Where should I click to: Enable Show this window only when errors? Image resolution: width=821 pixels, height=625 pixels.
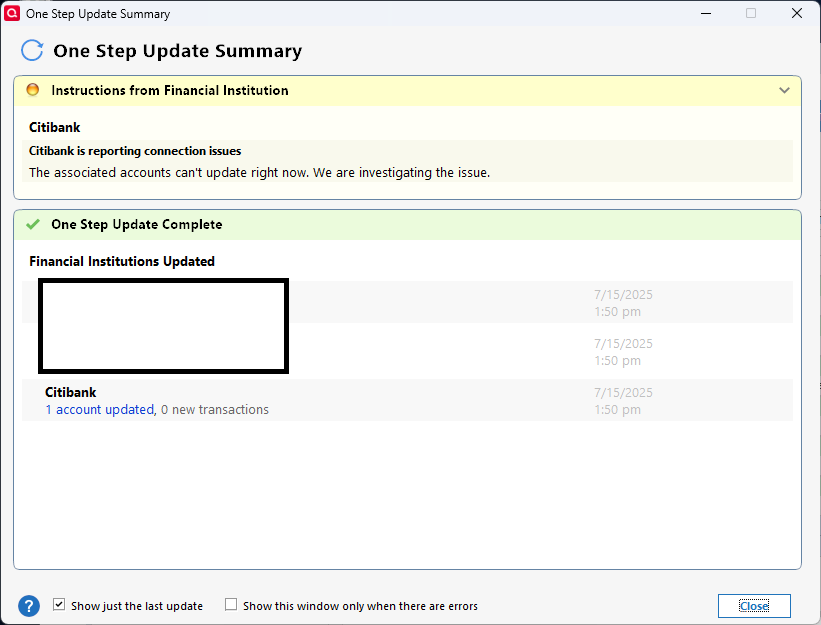click(x=231, y=605)
